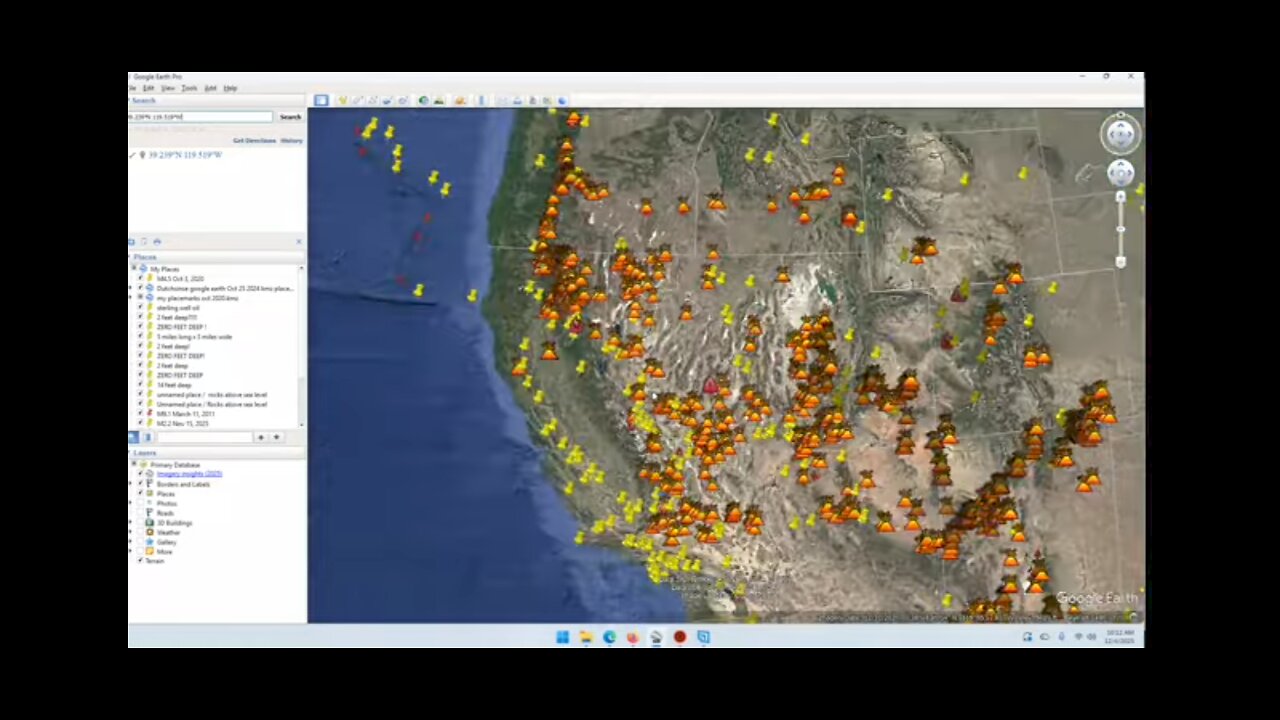Image resolution: width=1280 pixels, height=720 pixels.
Task: Enable the 3D Buildings layer checkbox
Action: 140,523
